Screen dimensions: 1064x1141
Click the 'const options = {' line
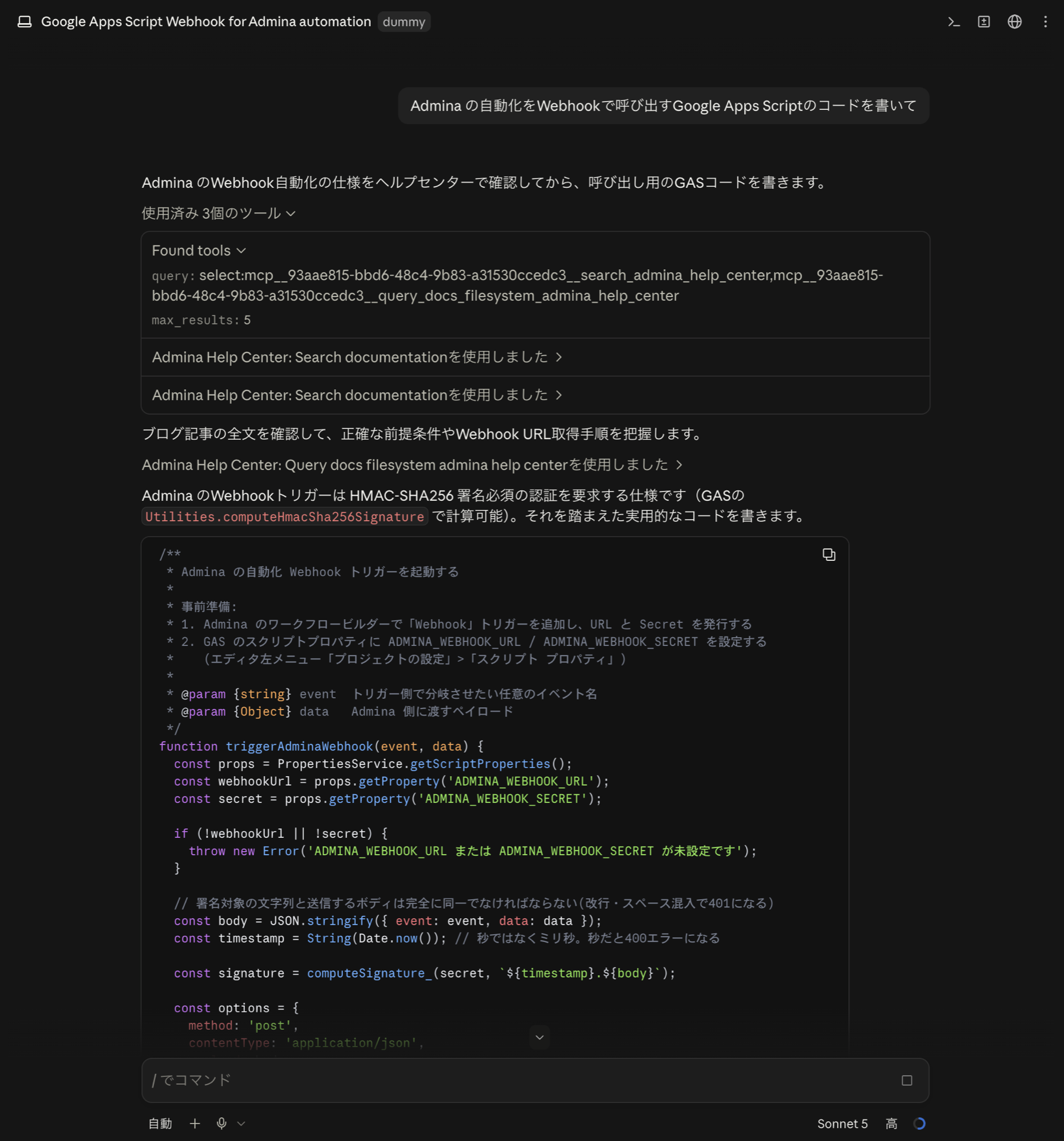coord(236,1008)
